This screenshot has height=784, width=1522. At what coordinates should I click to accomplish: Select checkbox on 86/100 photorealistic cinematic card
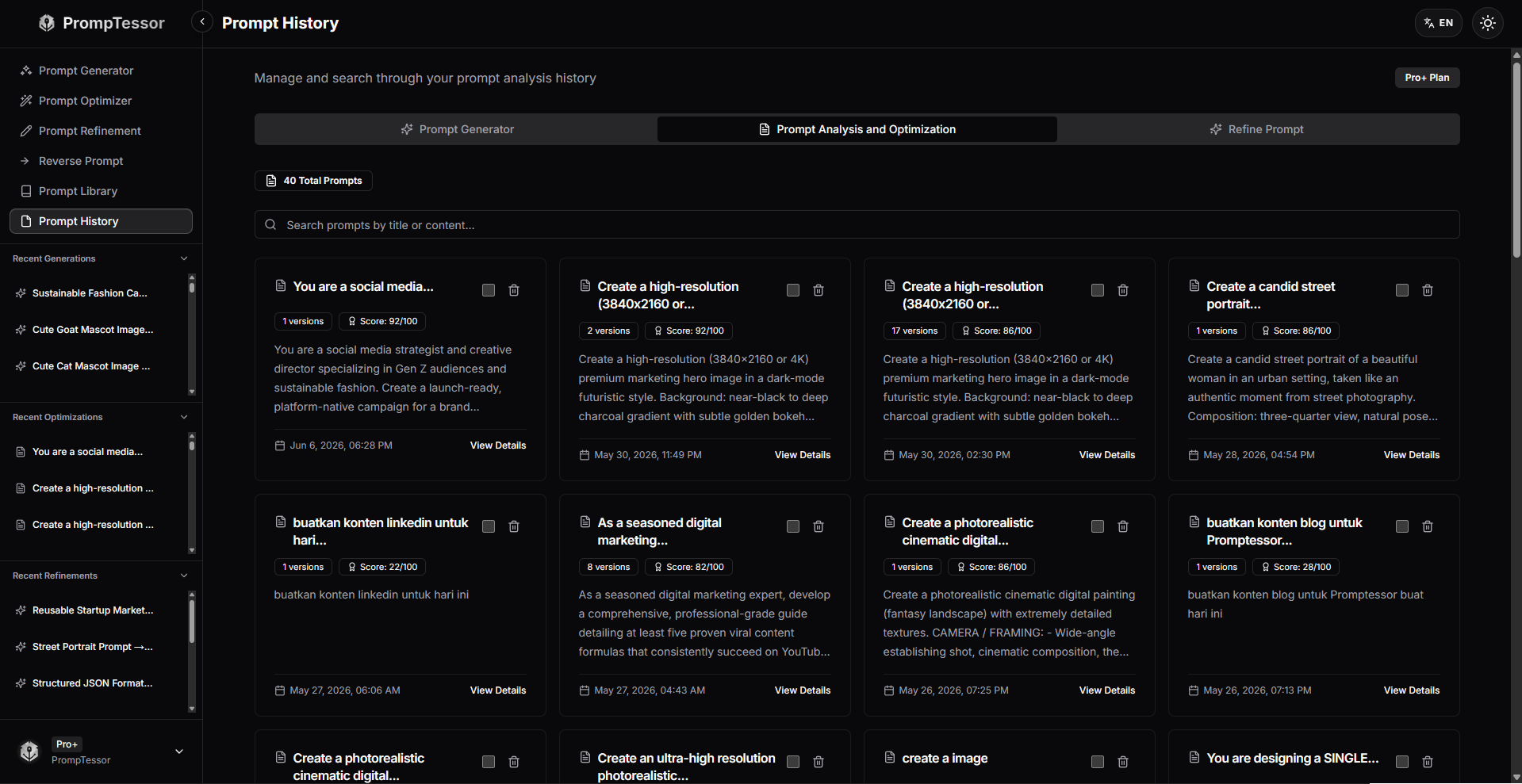pos(1098,526)
